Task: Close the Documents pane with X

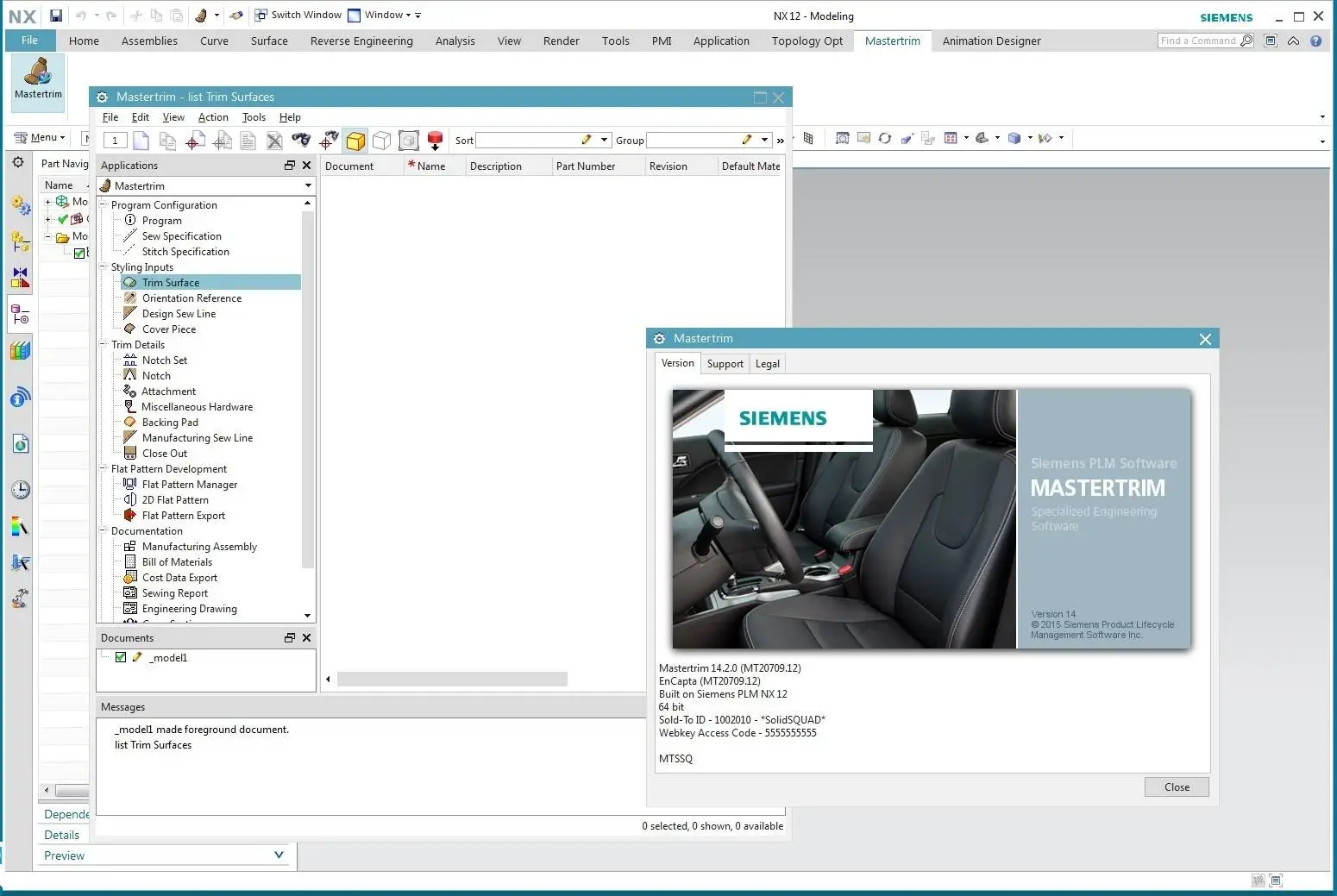Action: point(306,637)
